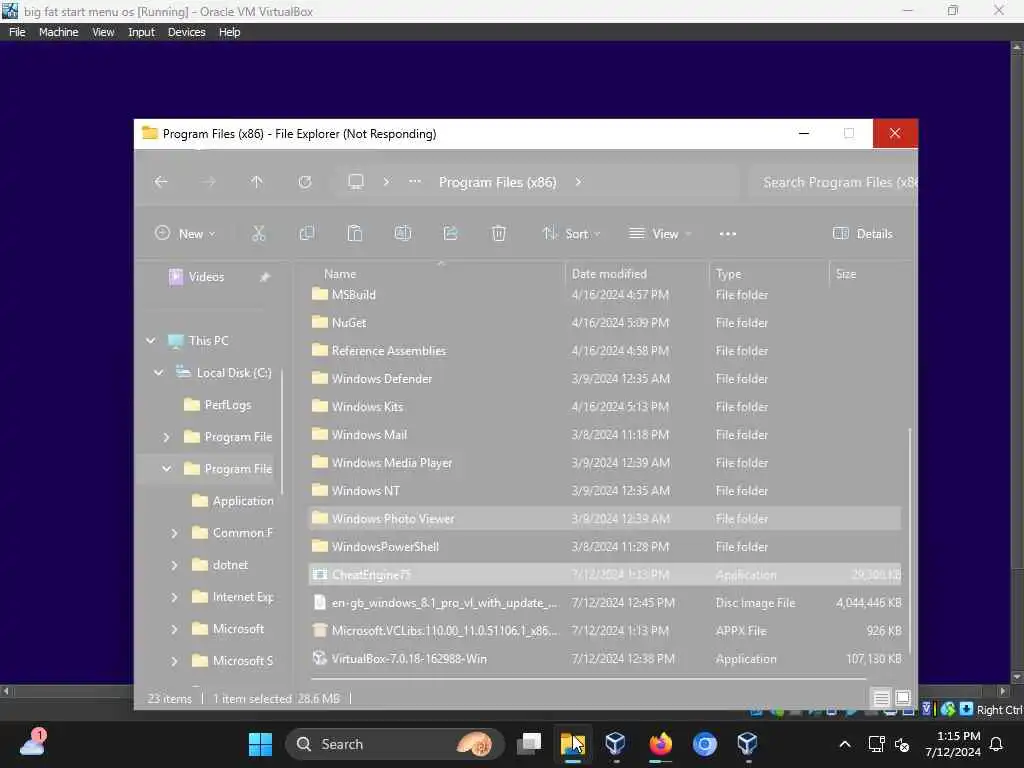Go up one folder level arrow
The image size is (1024, 768).
257,182
